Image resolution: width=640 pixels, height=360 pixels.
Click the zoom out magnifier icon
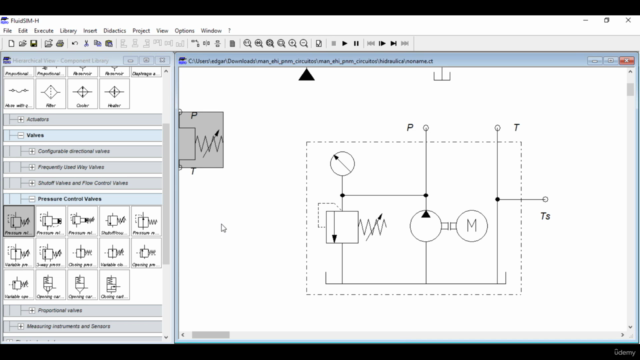click(304, 43)
